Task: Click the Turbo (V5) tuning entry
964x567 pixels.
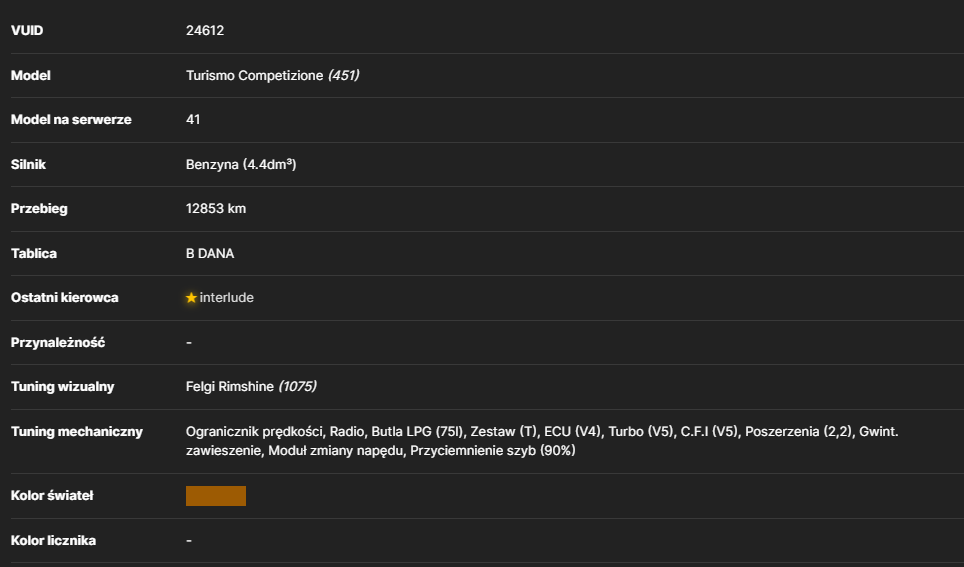Action: [x=641, y=432]
